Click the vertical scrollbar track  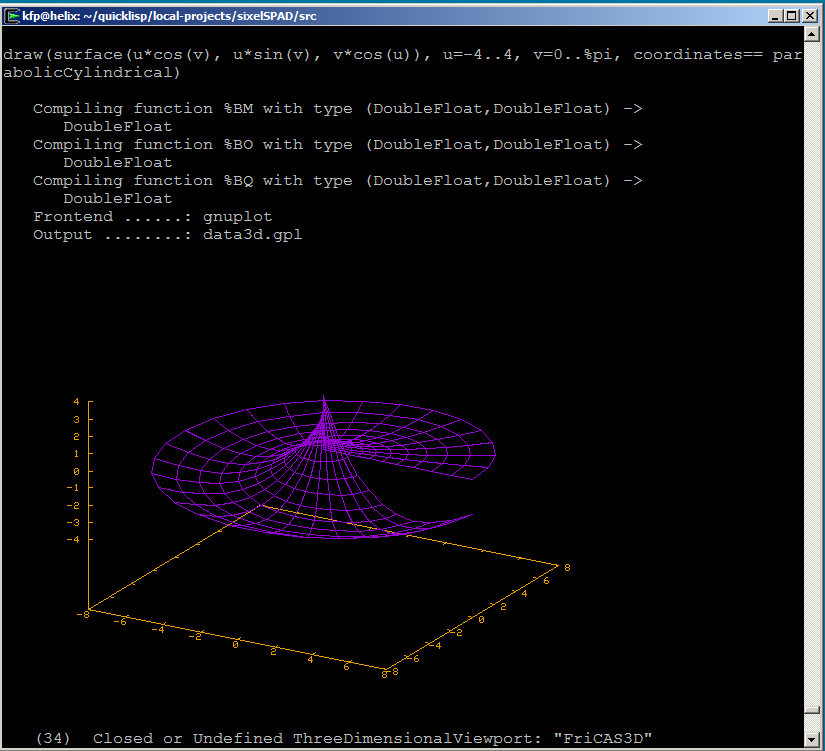pyautogui.click(x=810, y=400)
